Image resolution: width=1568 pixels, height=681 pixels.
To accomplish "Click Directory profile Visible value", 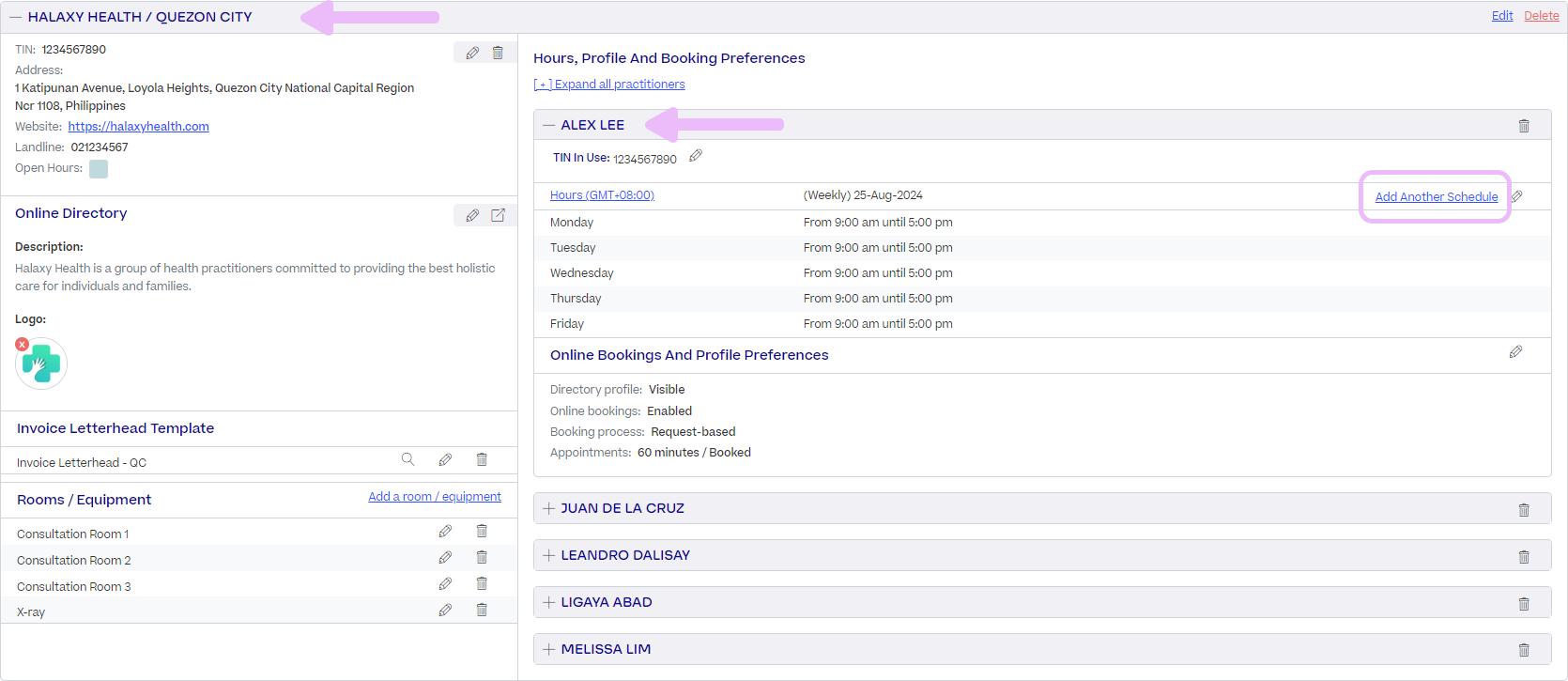I will (667, 390).
